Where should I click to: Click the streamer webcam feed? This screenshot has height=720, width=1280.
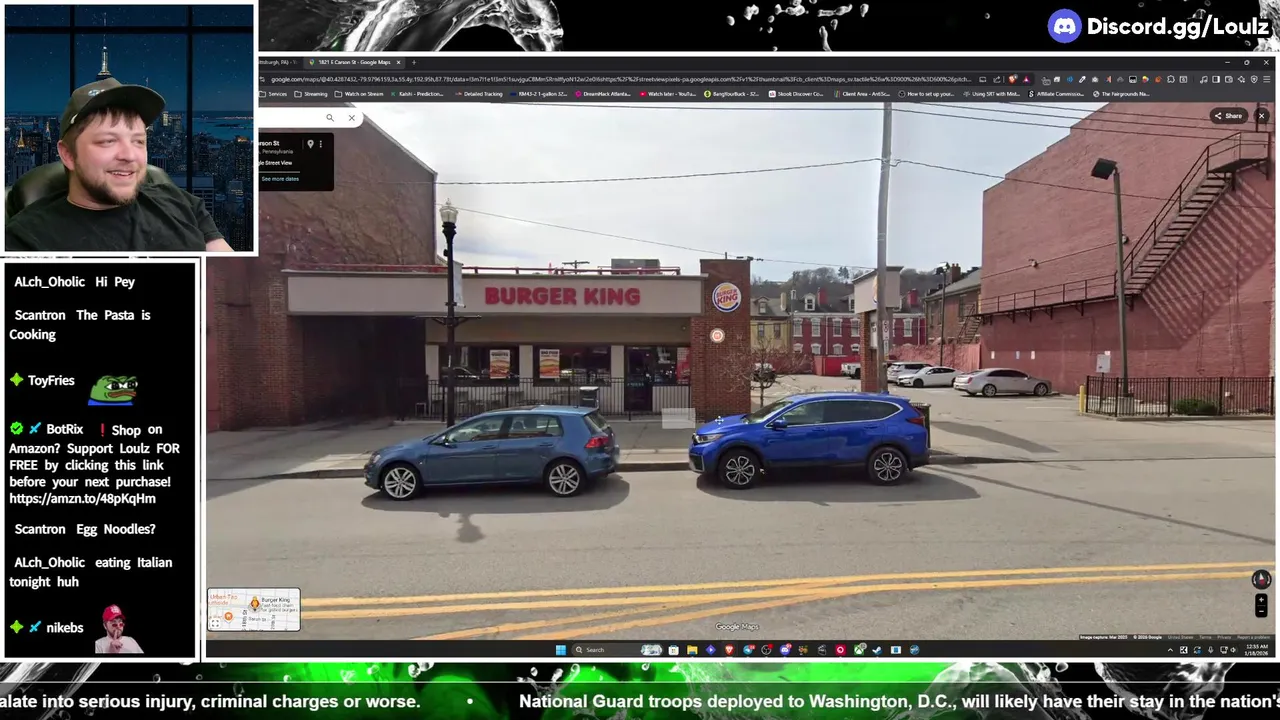(129, 128)
